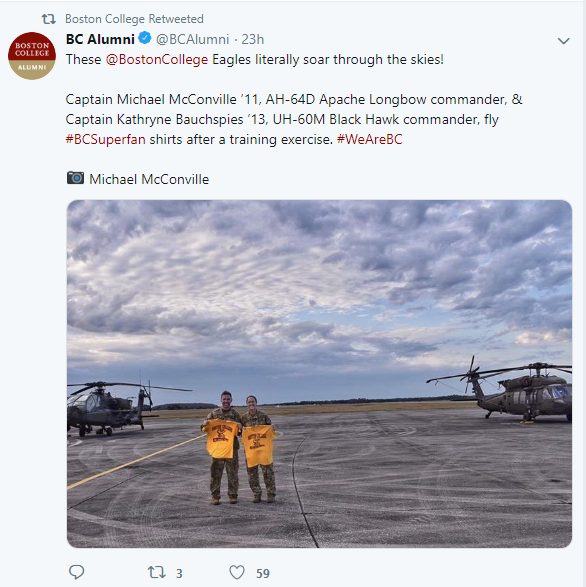The image size is (586, 587).
Task: Click the like count 59
Action: [262, 573]
